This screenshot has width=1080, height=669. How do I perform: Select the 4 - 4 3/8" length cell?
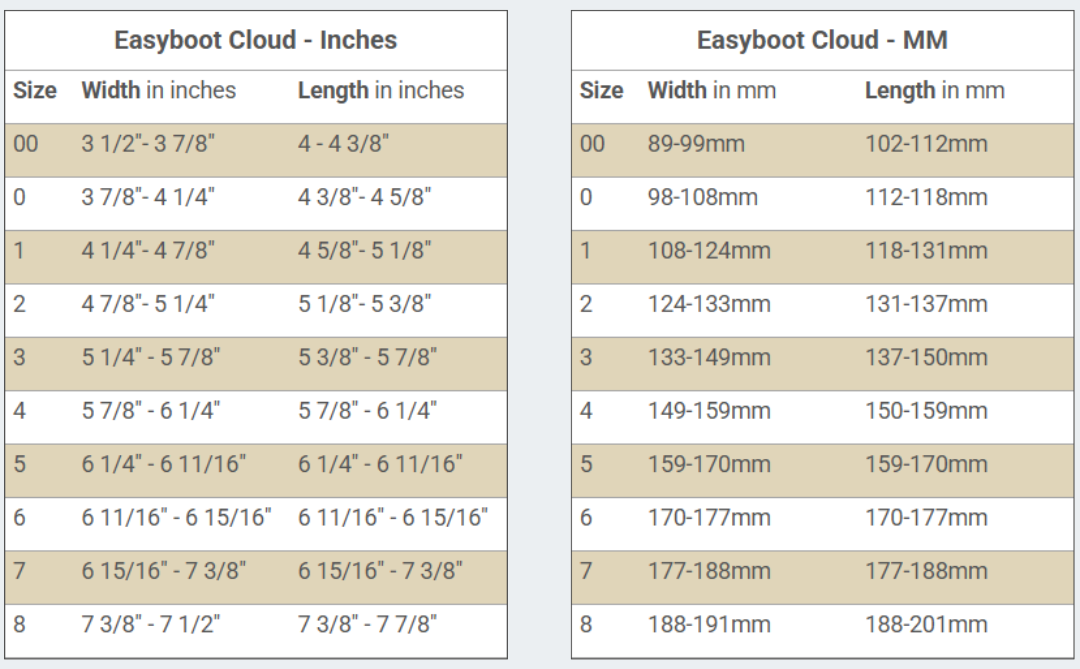(x=343, y=144)
